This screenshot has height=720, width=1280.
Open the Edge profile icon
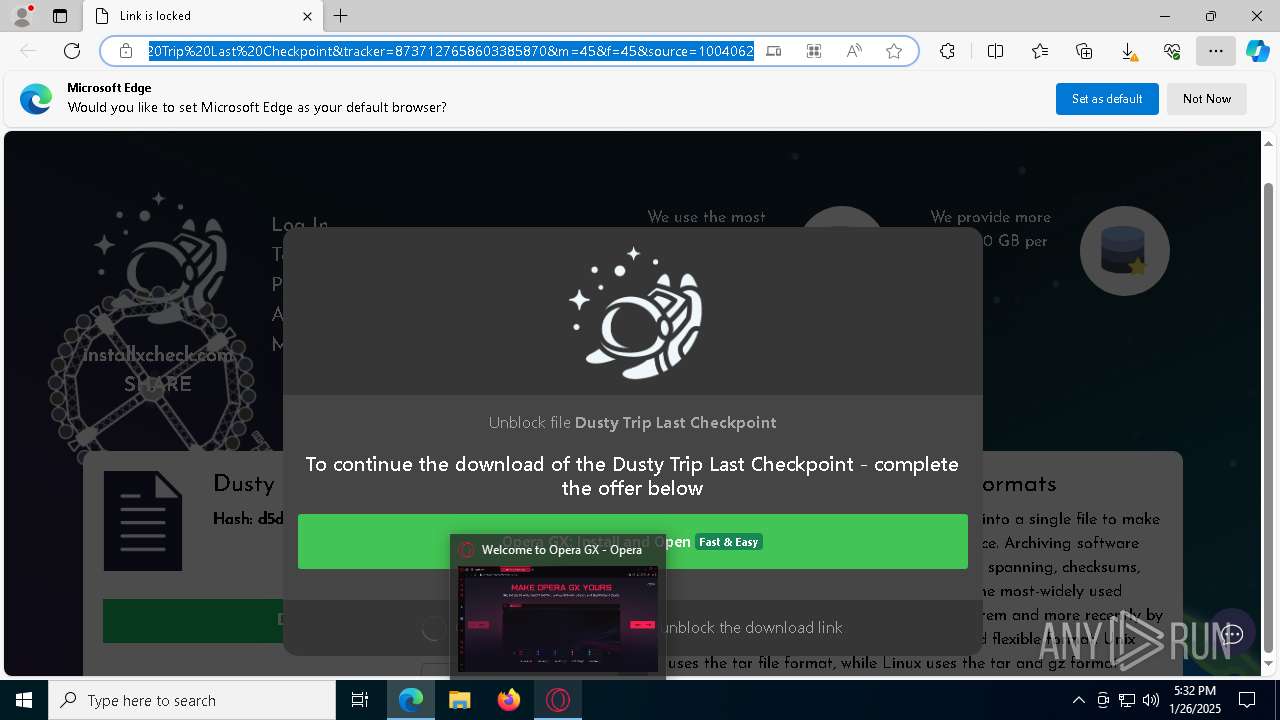pyautogui.click(x=22, y=16)
